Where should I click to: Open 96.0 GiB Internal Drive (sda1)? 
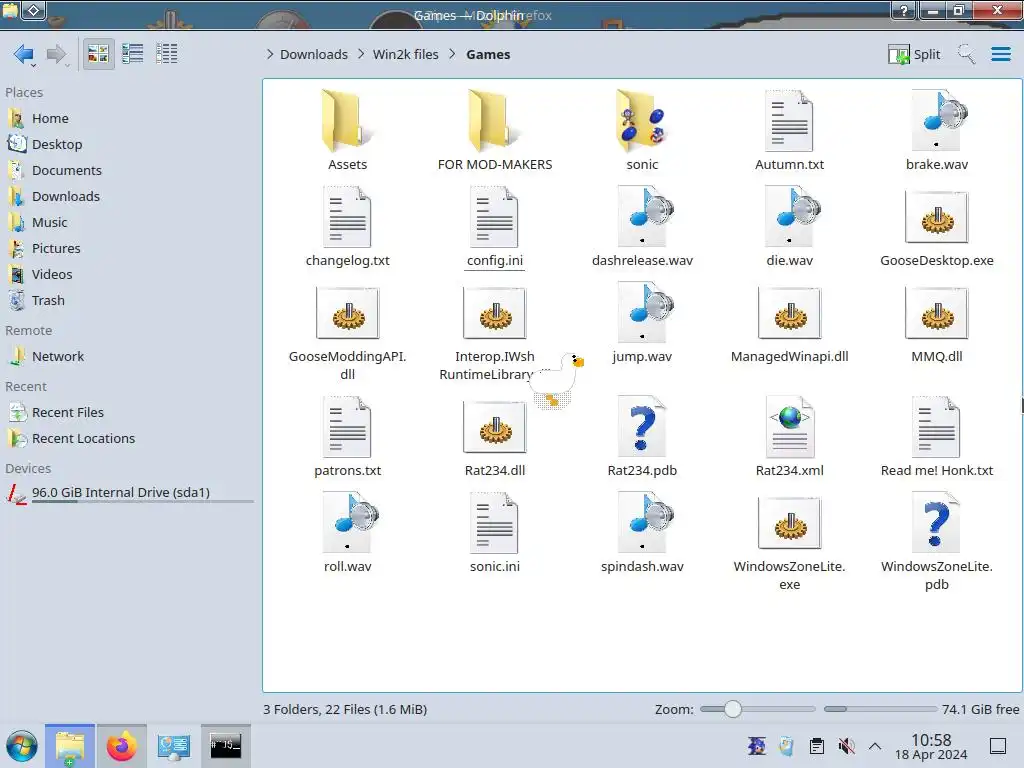click(129, 494)
